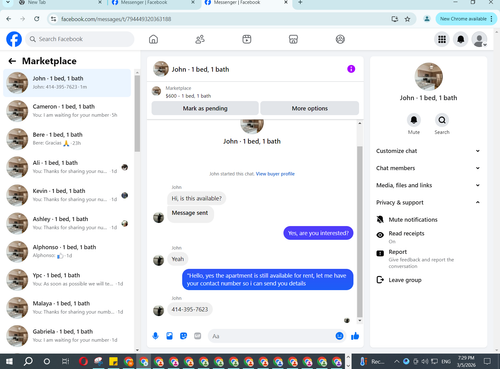Screen dimensions: 500x369
Task: Click More options button
Action: click(x=310, y=108)
